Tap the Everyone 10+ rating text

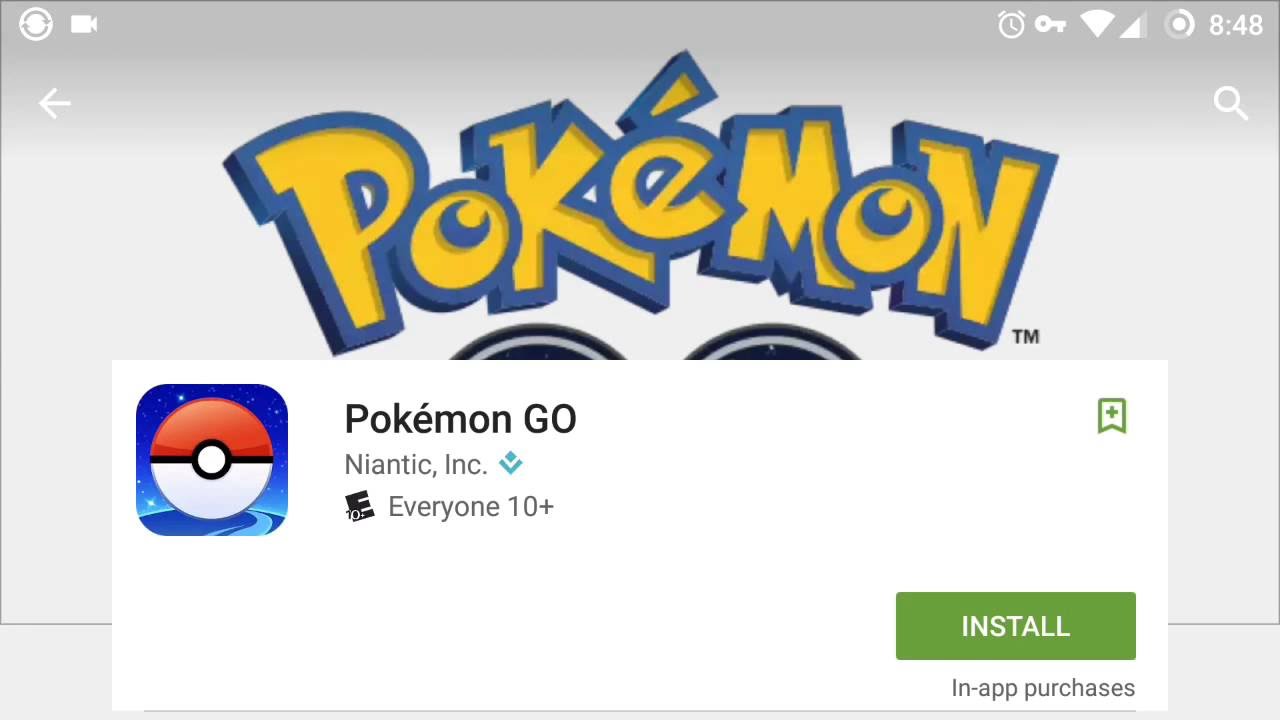(471, 507)
